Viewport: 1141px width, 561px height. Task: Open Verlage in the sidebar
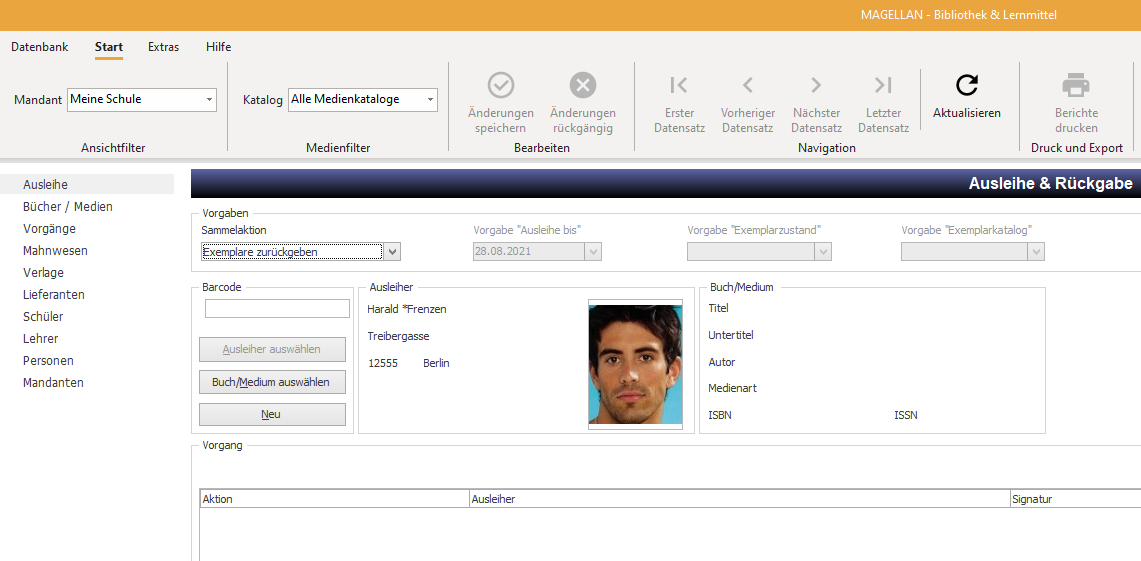pyautogui.click(x=43, y=273)
